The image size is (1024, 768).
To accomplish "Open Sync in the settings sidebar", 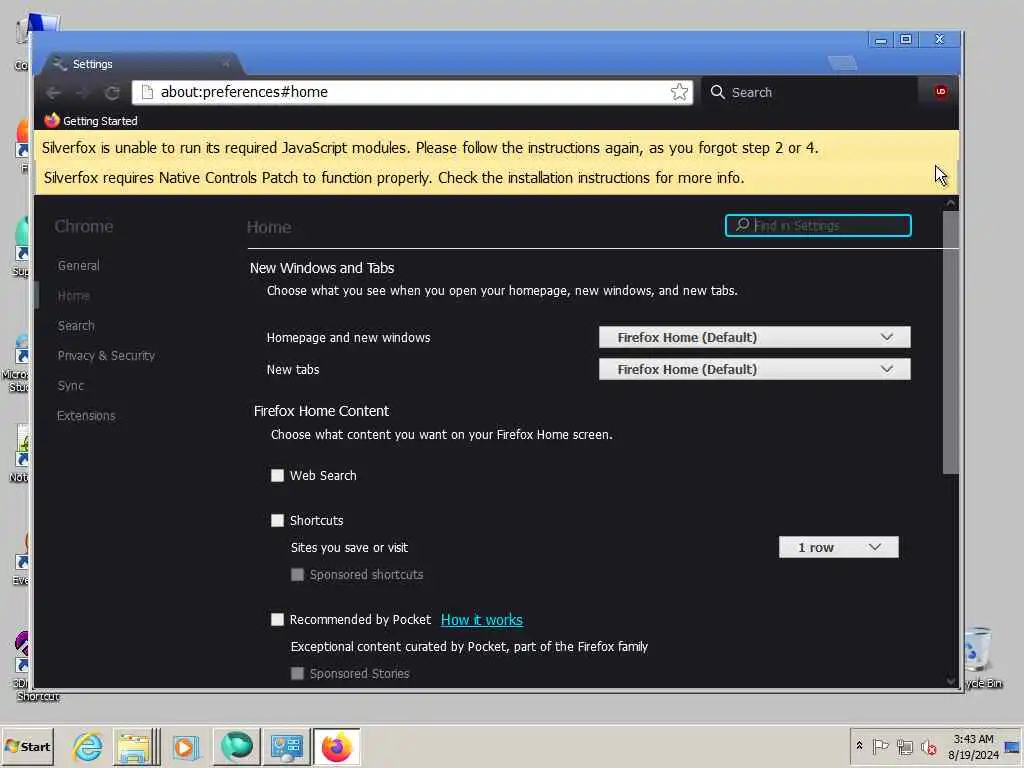I will click(x=71, y=386).
